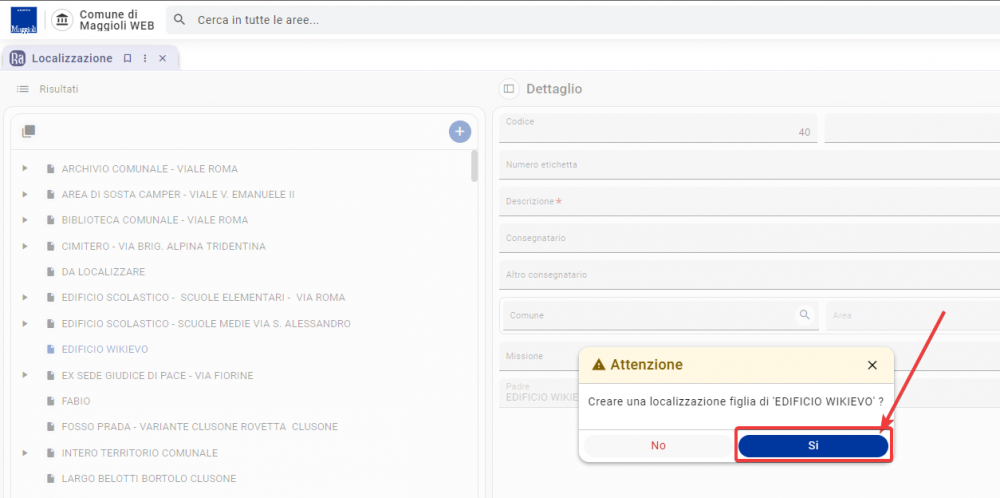
Task: Click the Missione field
Action: [x=749, y=356]
